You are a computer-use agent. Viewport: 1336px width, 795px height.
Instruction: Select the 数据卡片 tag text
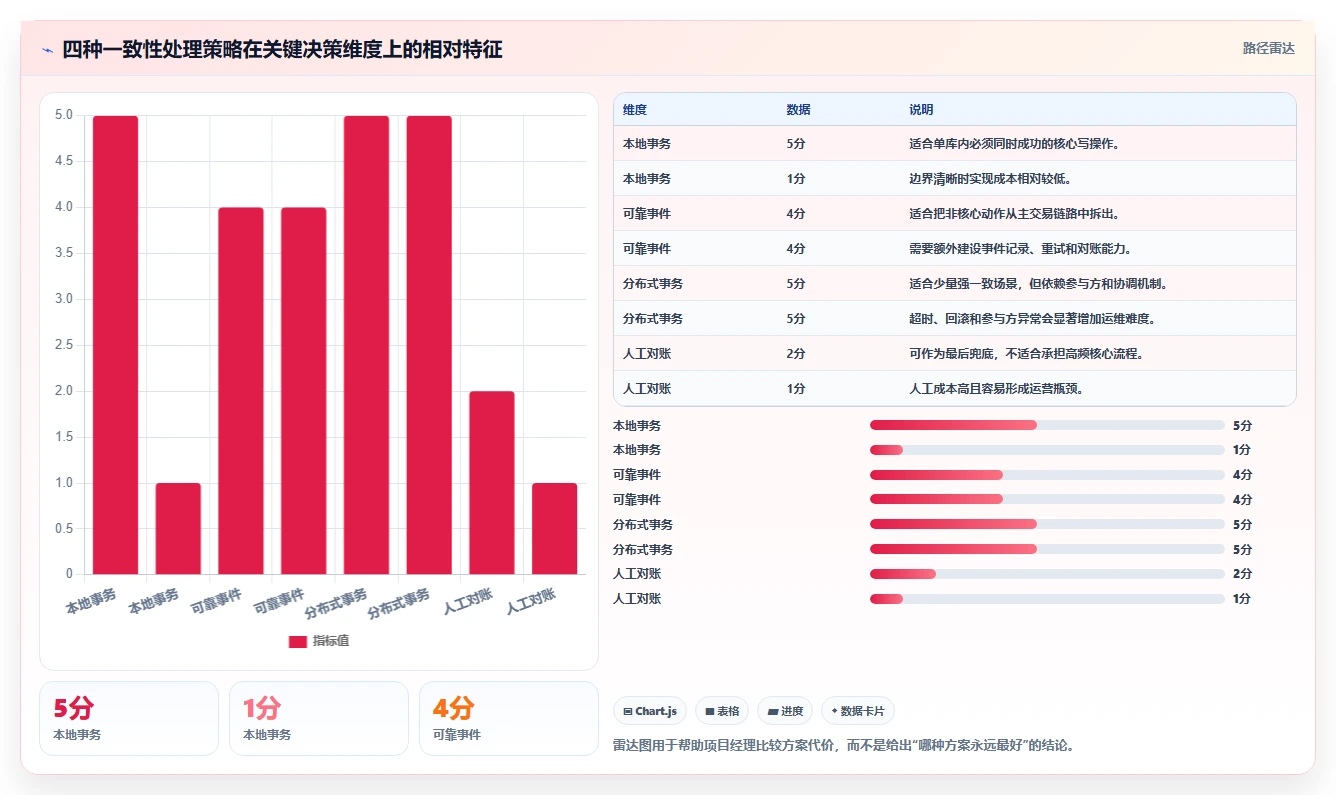[862, 712]
